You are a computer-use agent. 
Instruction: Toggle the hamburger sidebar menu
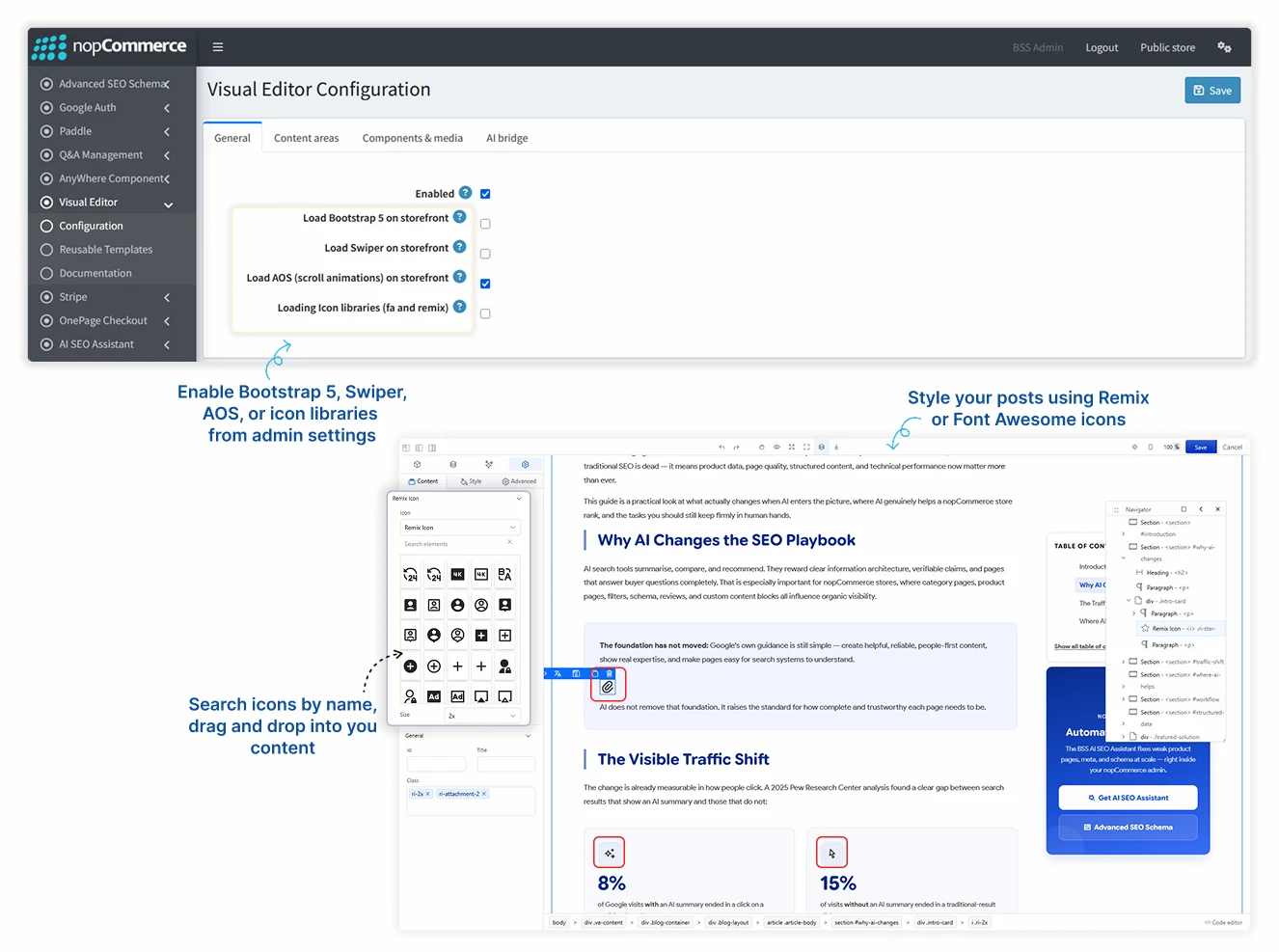[218, 46]
